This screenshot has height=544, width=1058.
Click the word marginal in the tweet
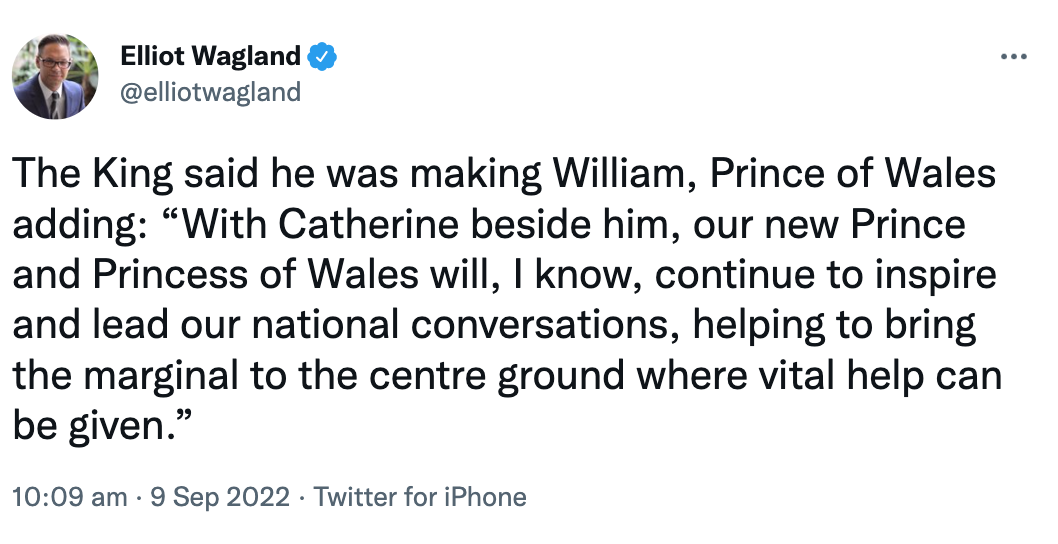tap(163, 376)
